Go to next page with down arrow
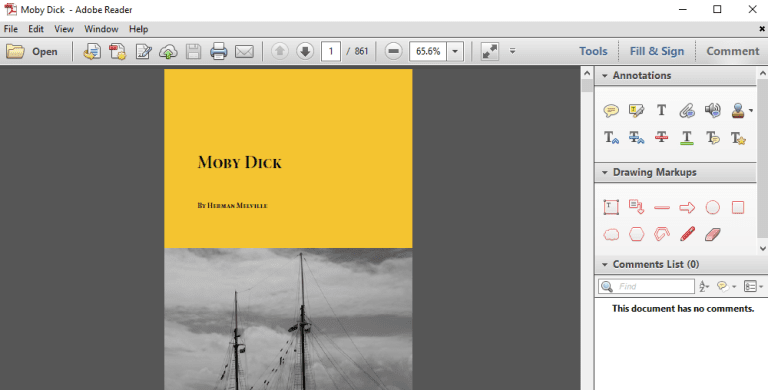 [305, 51]
